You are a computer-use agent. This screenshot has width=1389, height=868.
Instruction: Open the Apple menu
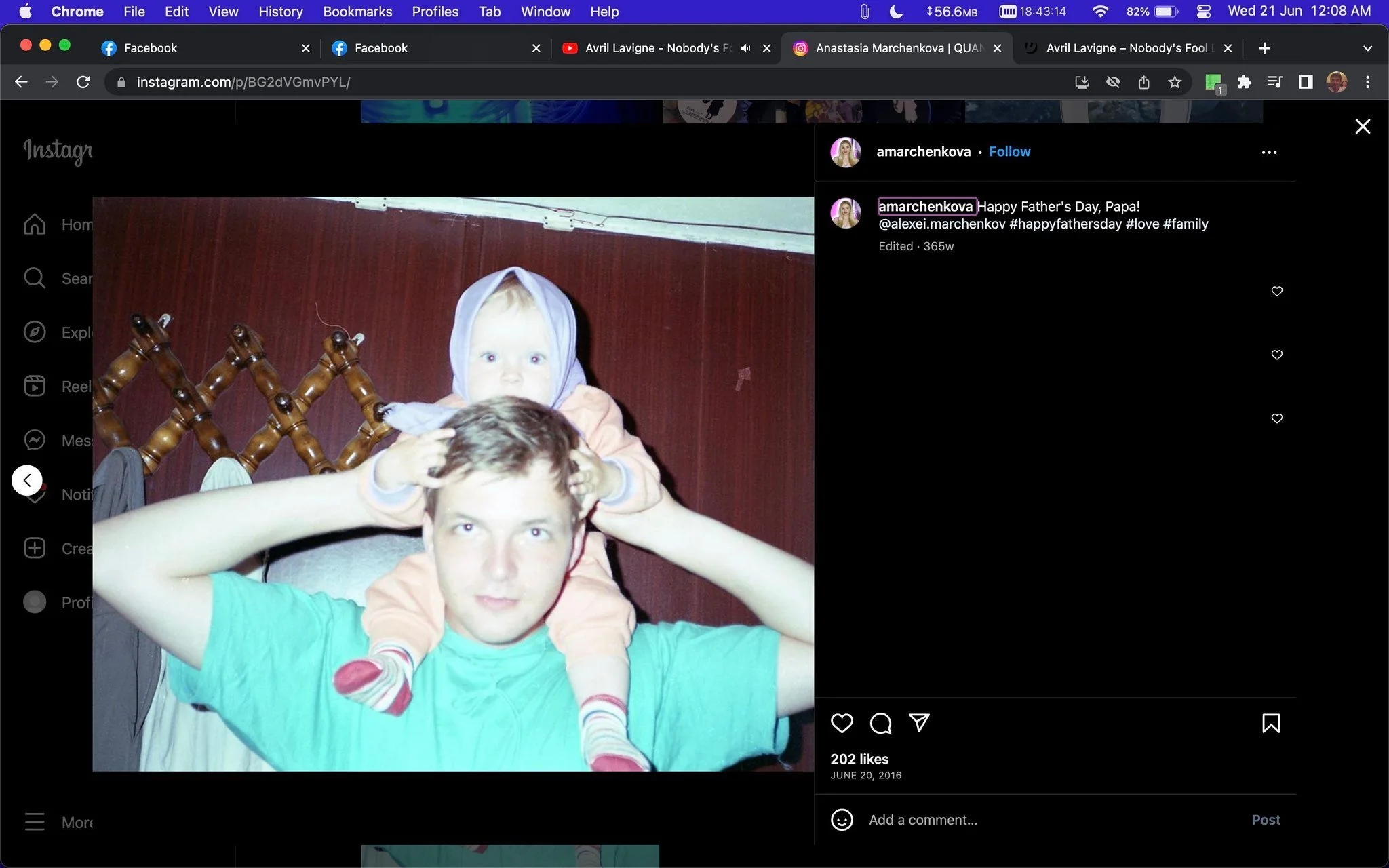(x=25, y=12)
